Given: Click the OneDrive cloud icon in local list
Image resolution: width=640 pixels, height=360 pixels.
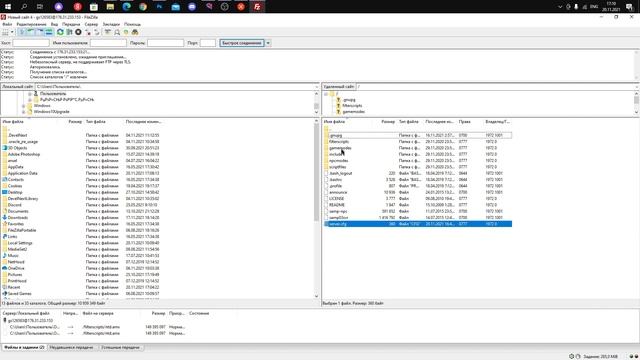Looking at the screenshot, I should [5, 268].
